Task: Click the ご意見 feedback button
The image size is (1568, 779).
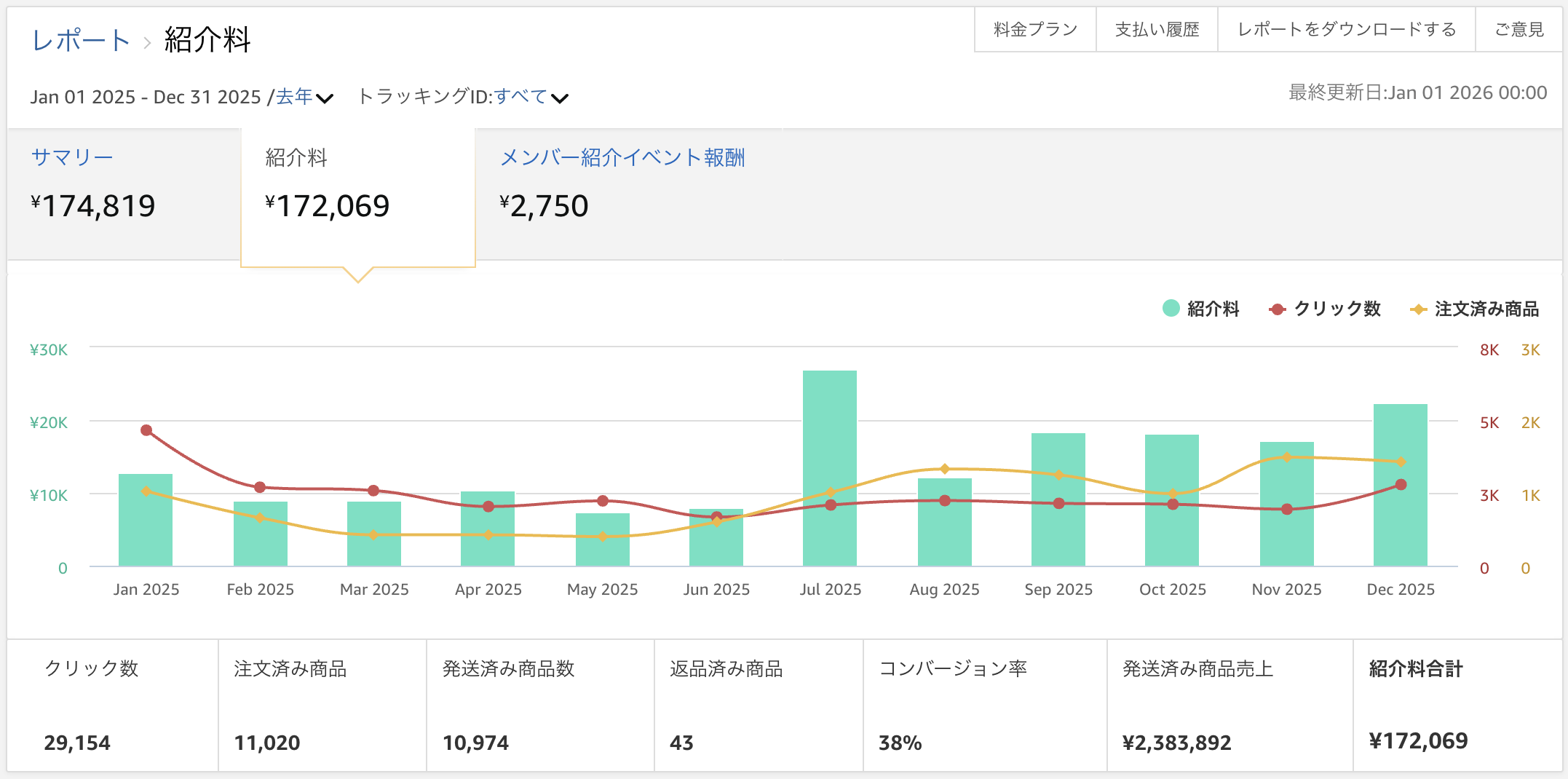Action: click(x=1518, y=30)
